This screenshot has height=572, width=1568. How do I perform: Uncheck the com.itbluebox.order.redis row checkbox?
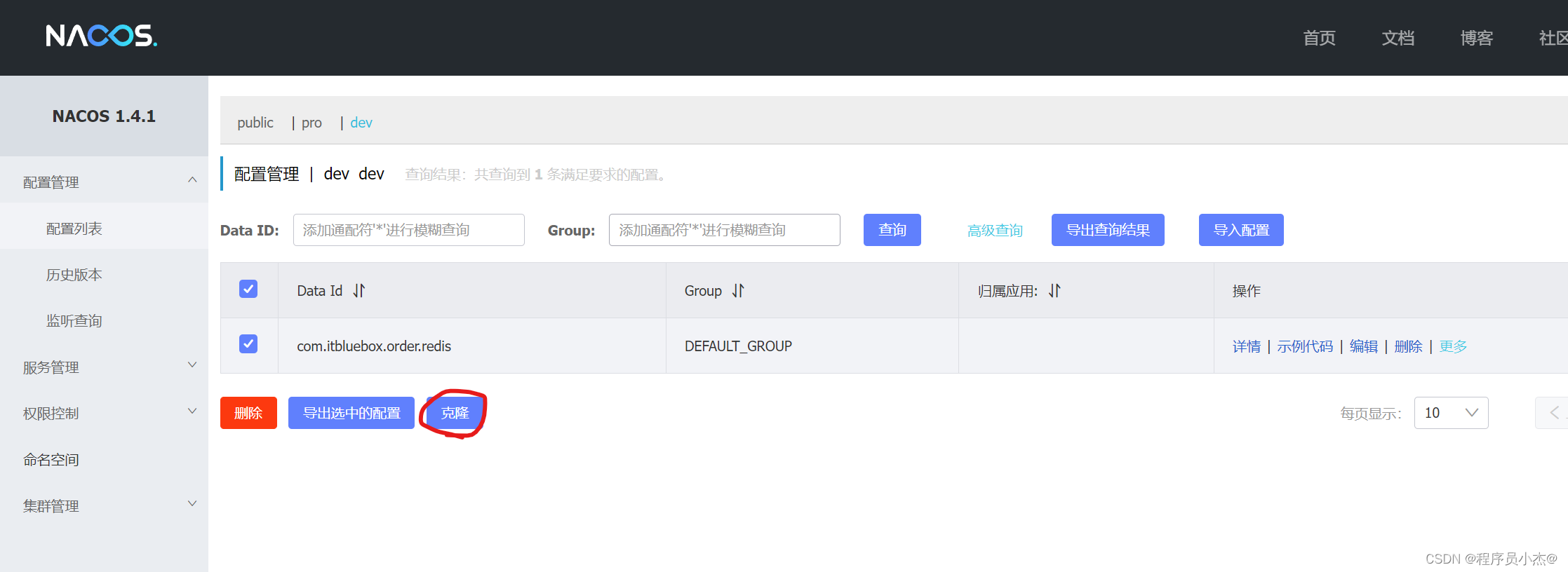tap(248, 343)
